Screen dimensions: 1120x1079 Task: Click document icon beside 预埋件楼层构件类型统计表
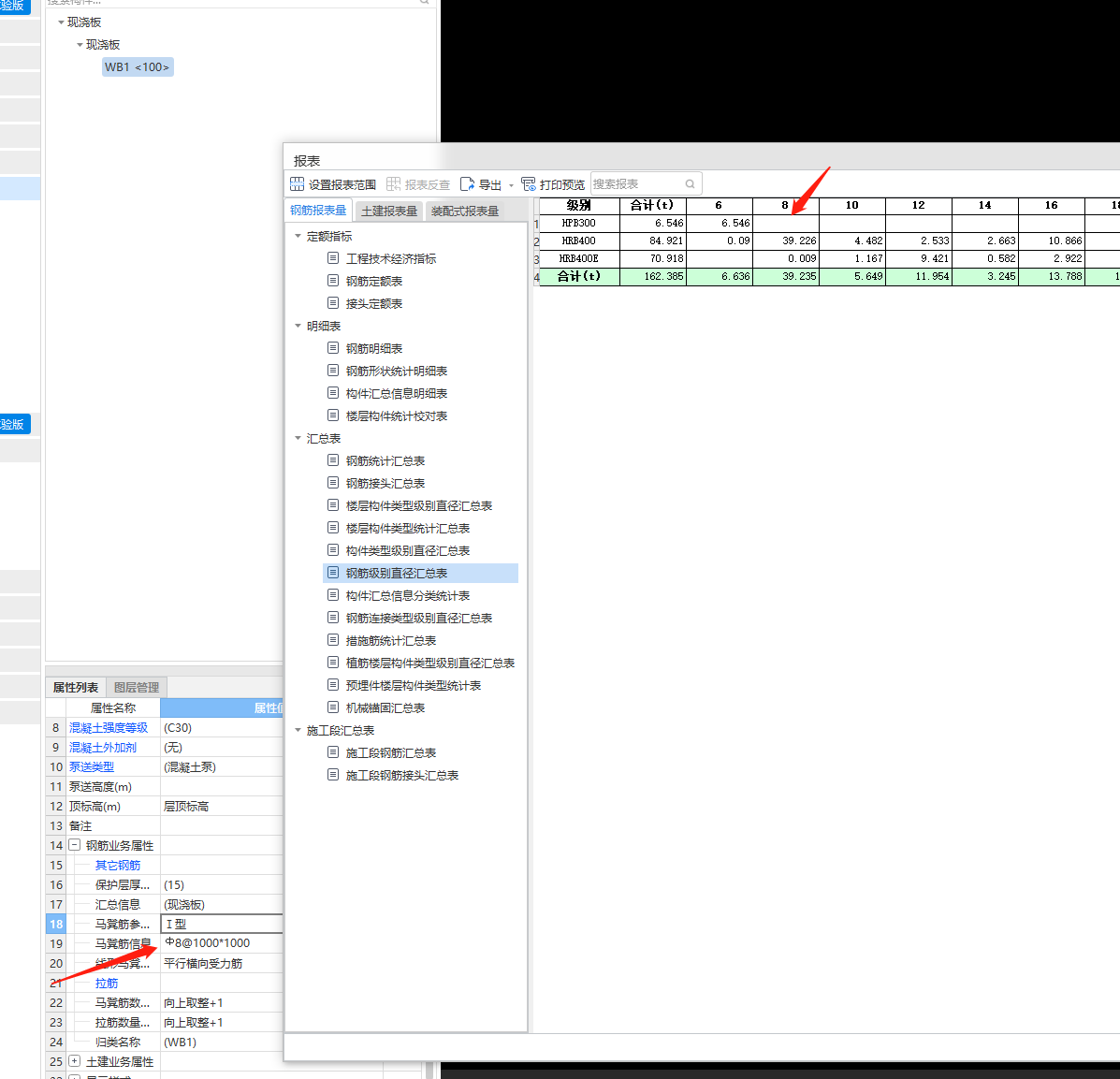tap(333, 685)
